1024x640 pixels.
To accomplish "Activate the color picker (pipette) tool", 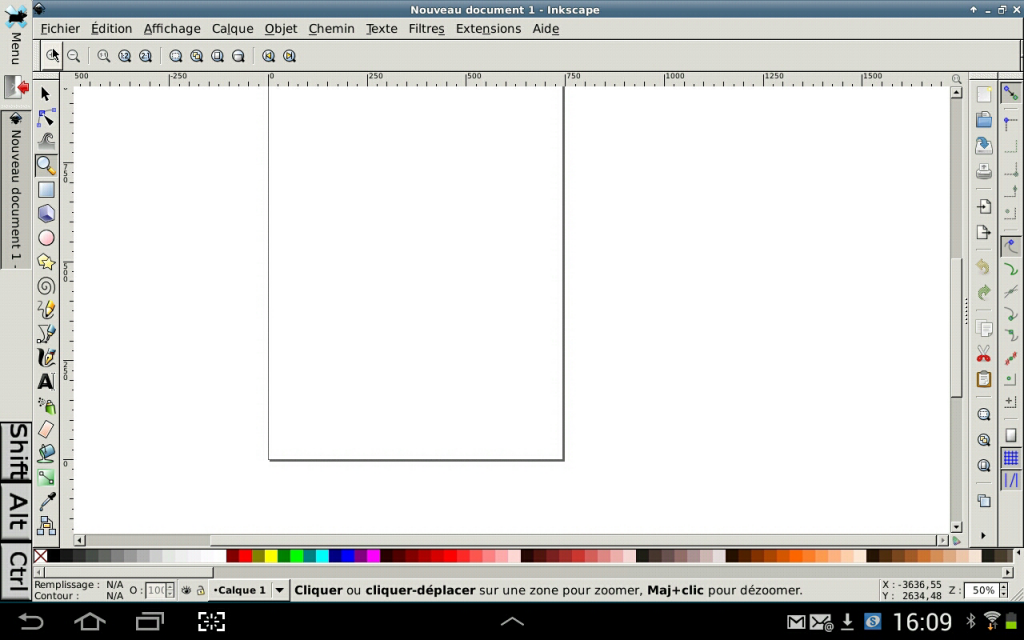I will [45, 501].
